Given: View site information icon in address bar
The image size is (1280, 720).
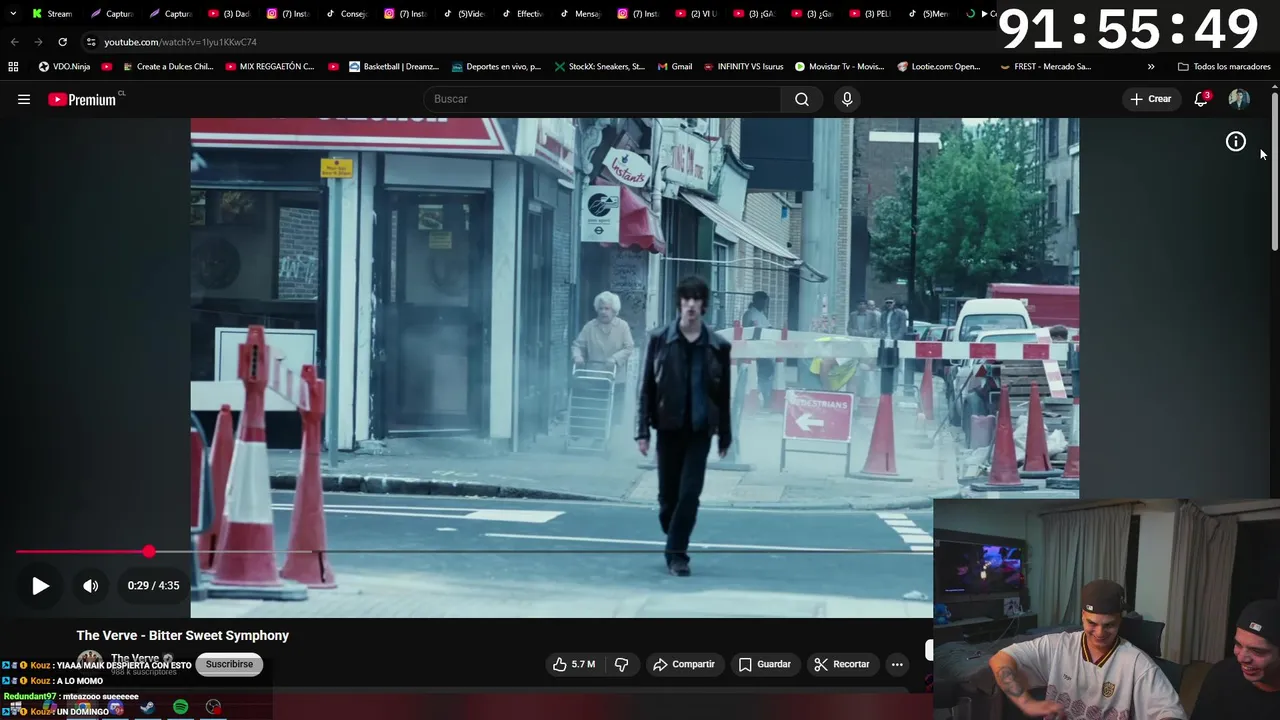Looking at the screenshot, I should (91, 42).
